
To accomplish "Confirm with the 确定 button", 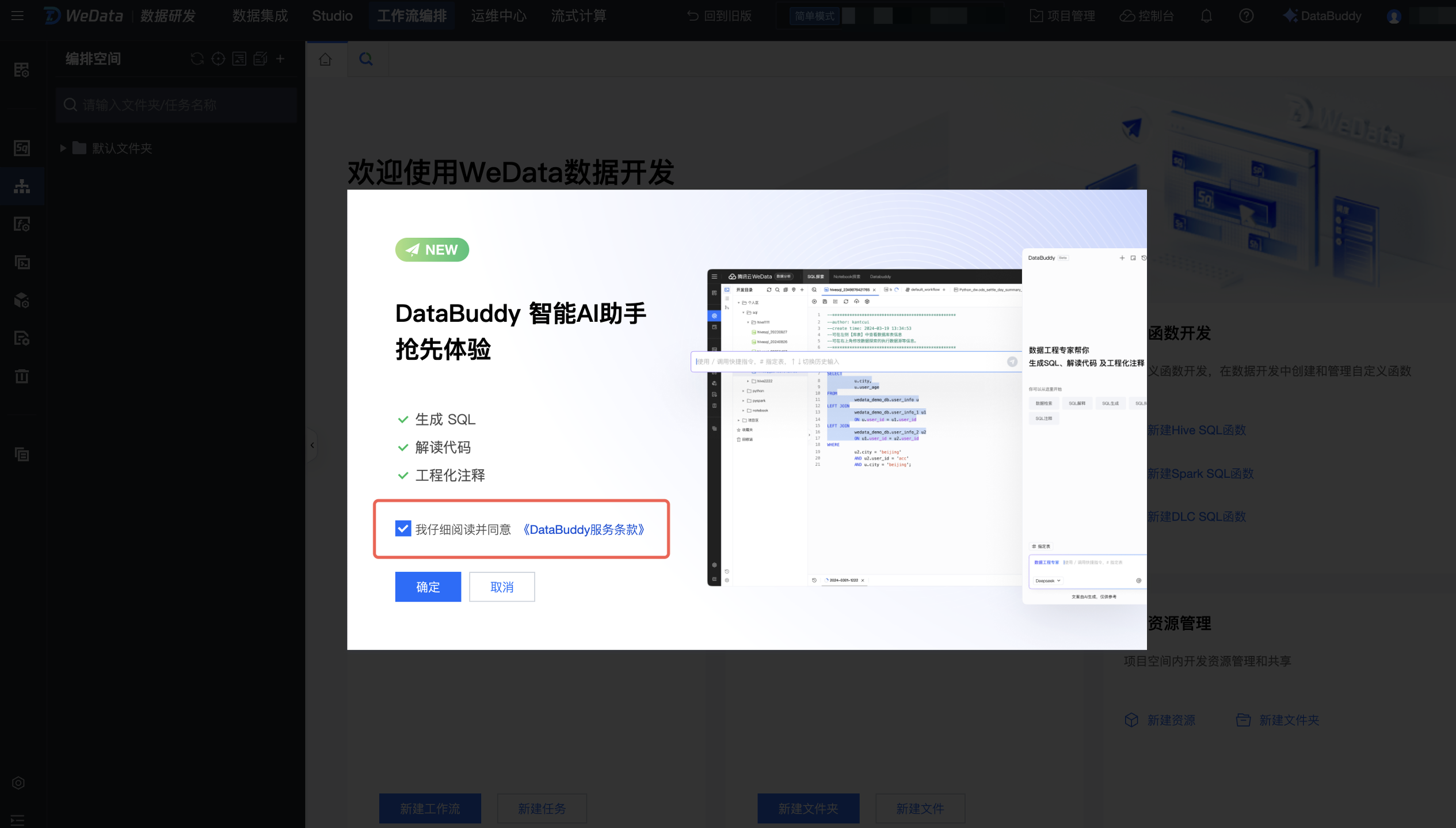I will 428,587.
